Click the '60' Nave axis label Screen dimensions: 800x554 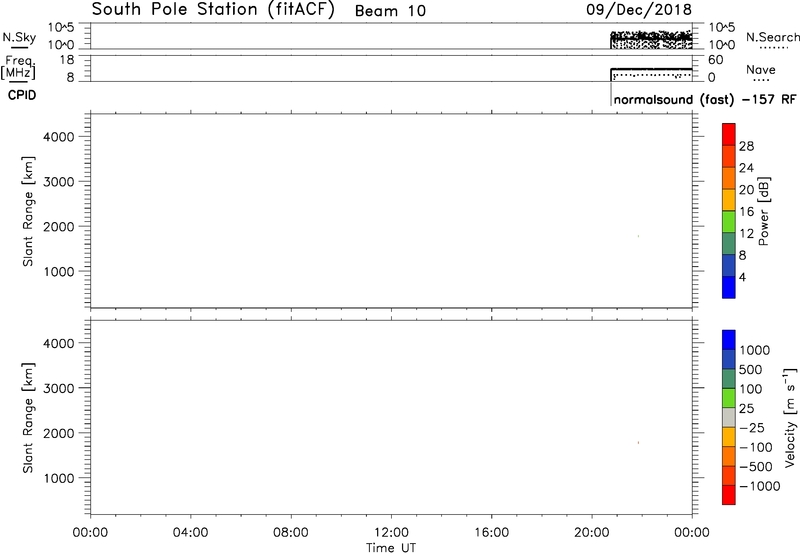point(715,60)
